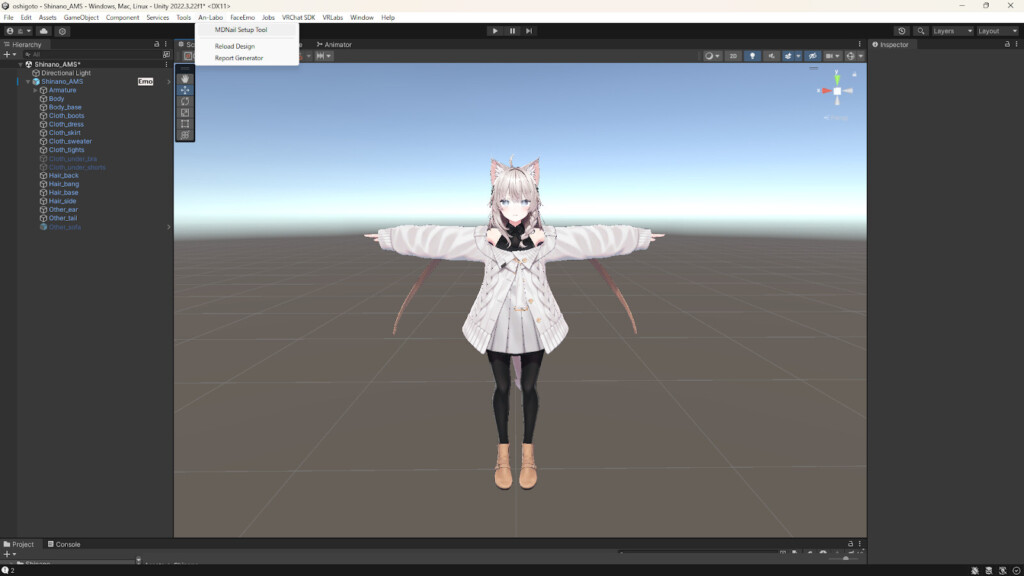Click the red X axis gizmo cone

coord(825,91)
